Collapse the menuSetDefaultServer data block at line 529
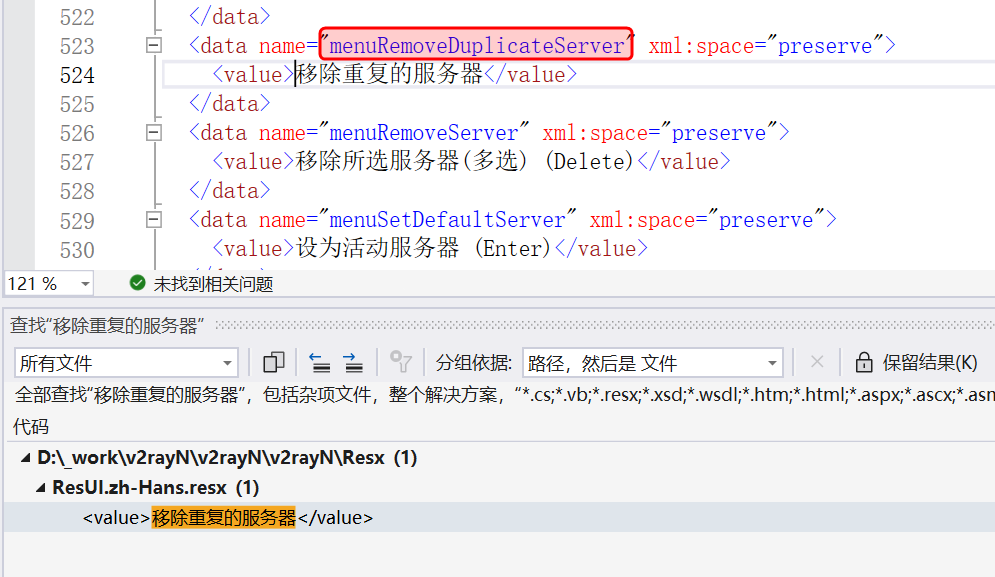 point(153,220)
